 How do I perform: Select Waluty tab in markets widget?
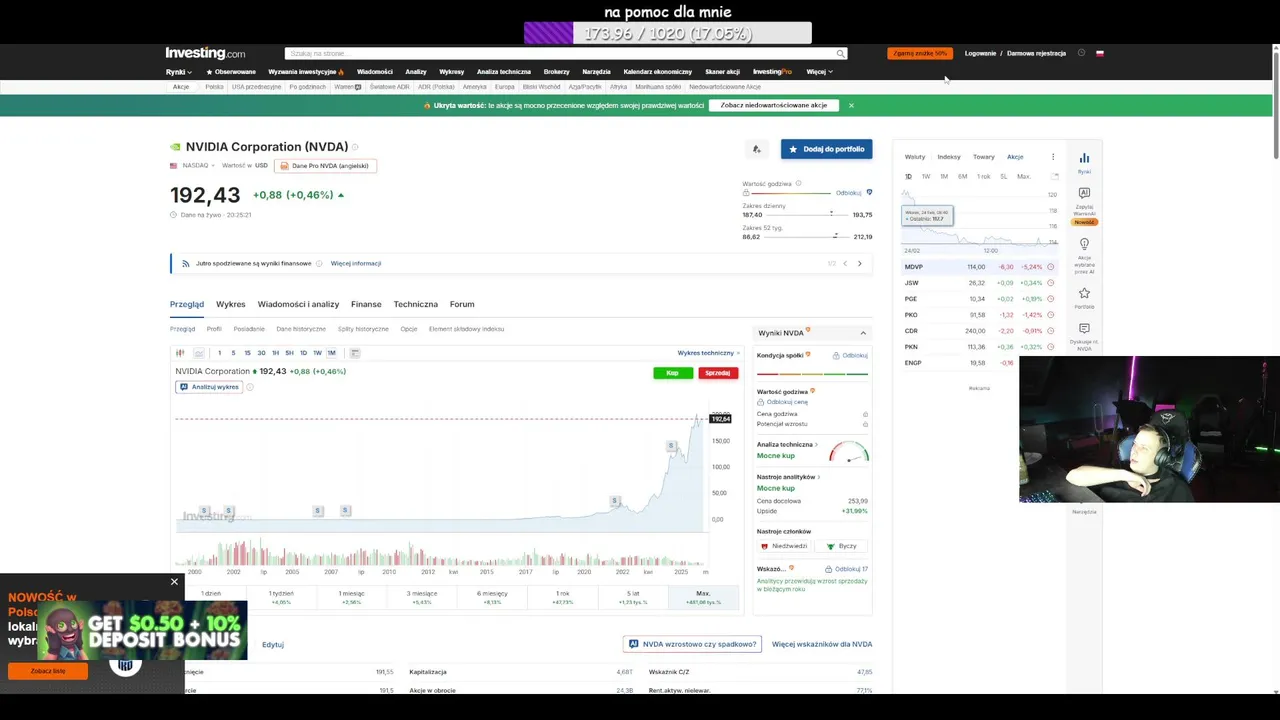pyautogui.click(x=915, y=157)
